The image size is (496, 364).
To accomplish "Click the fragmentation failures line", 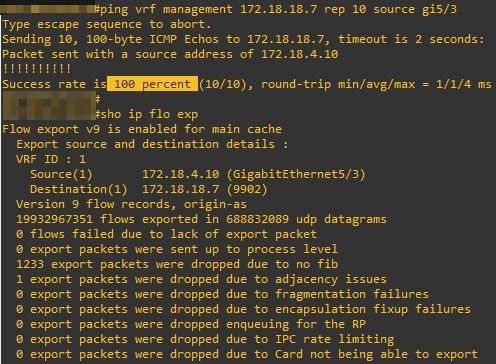I will click(x=222, y=294).
